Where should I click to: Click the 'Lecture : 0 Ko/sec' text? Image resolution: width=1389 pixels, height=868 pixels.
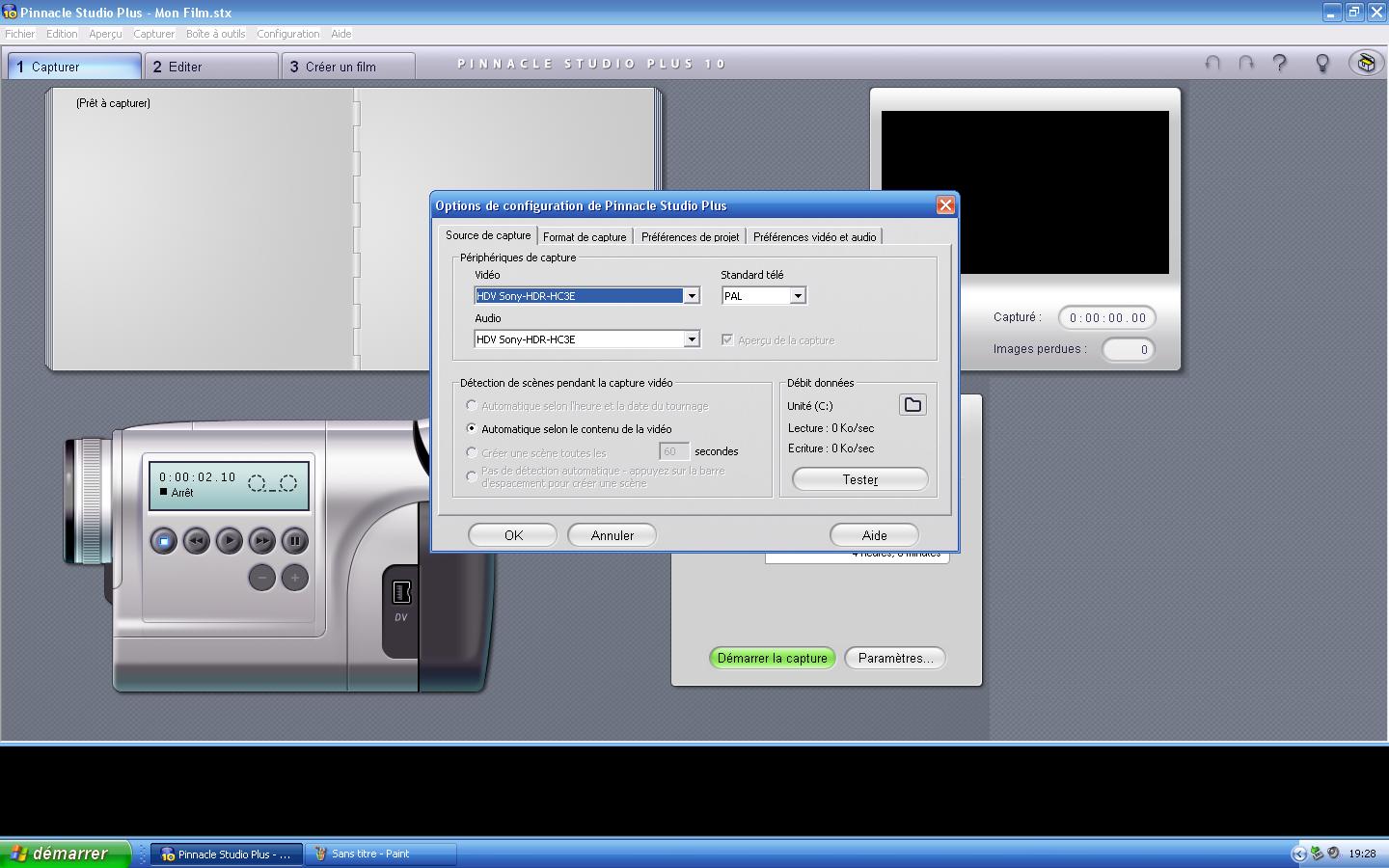pos(831,428)
